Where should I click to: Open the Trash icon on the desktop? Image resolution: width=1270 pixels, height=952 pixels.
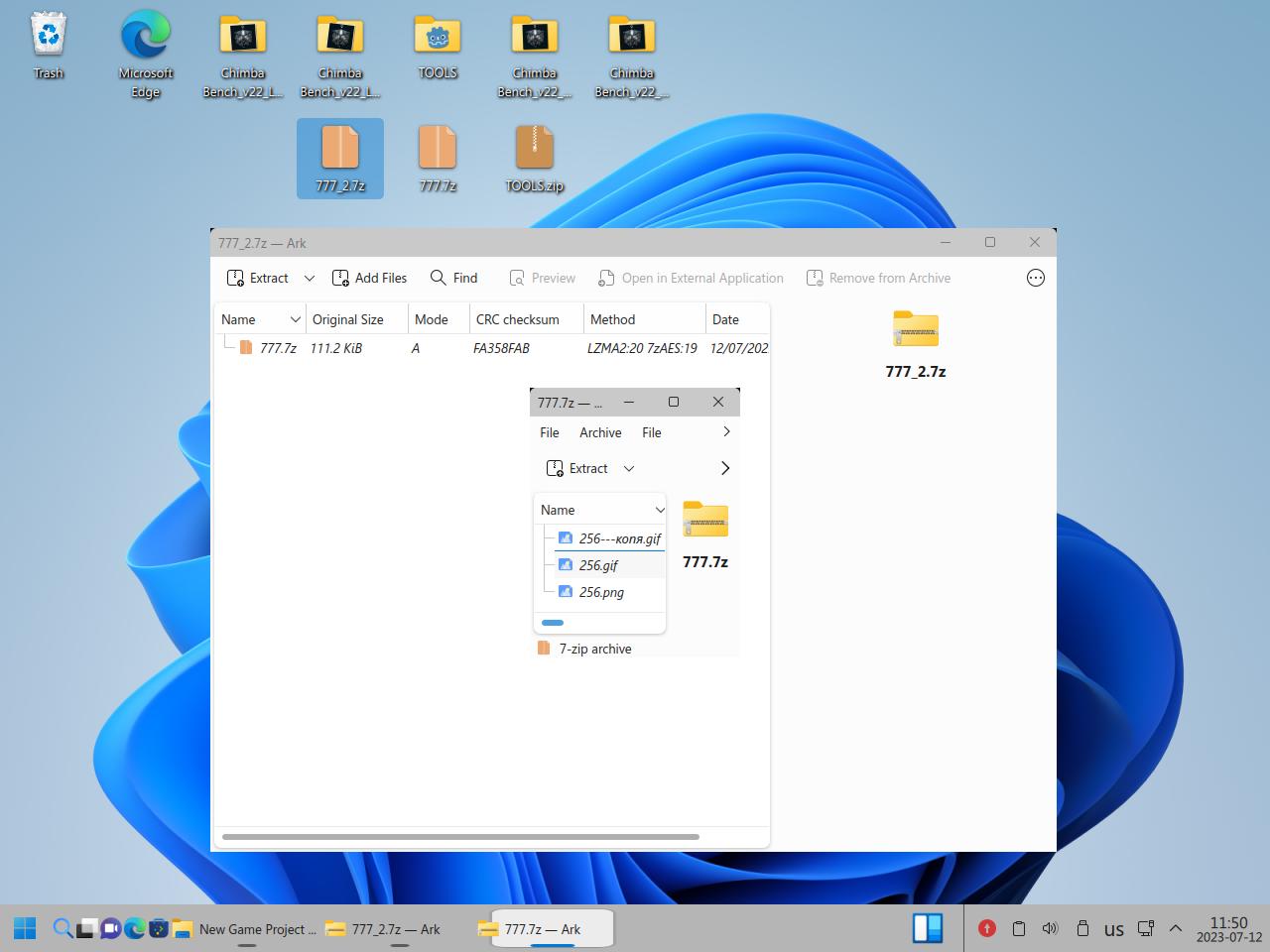(x=48, y=47)
